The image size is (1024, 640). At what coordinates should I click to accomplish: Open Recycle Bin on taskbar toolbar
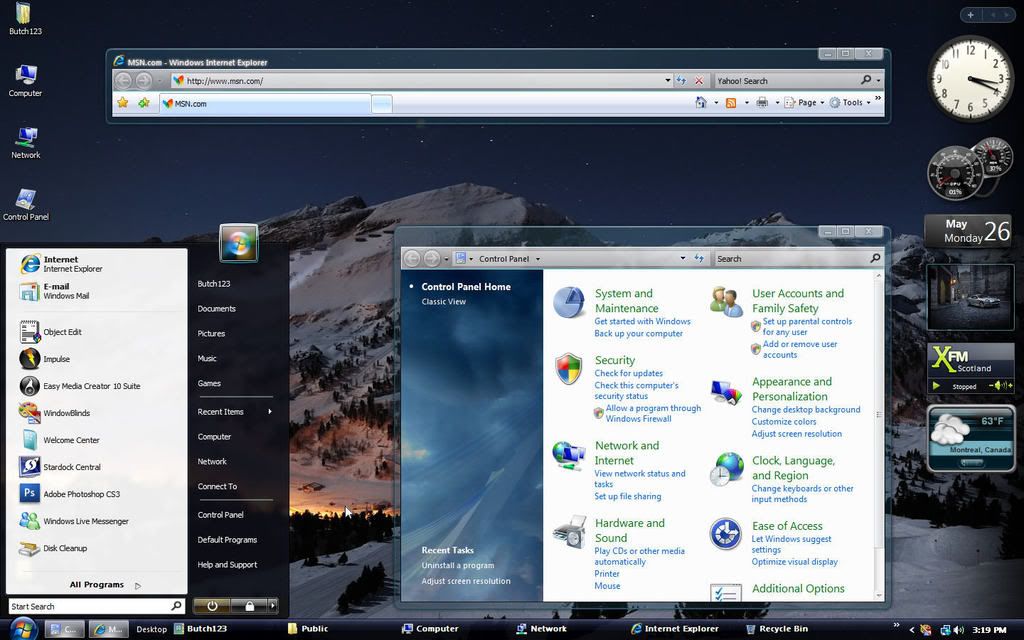click(776, 629)
